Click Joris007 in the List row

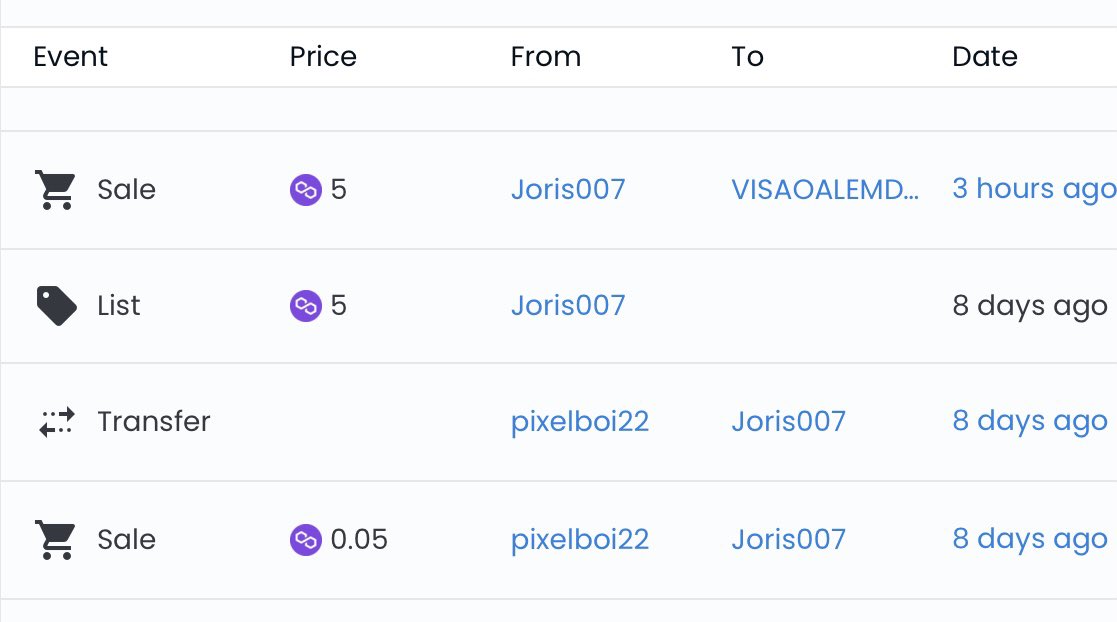pyautogui.click(x=568, y=306)
